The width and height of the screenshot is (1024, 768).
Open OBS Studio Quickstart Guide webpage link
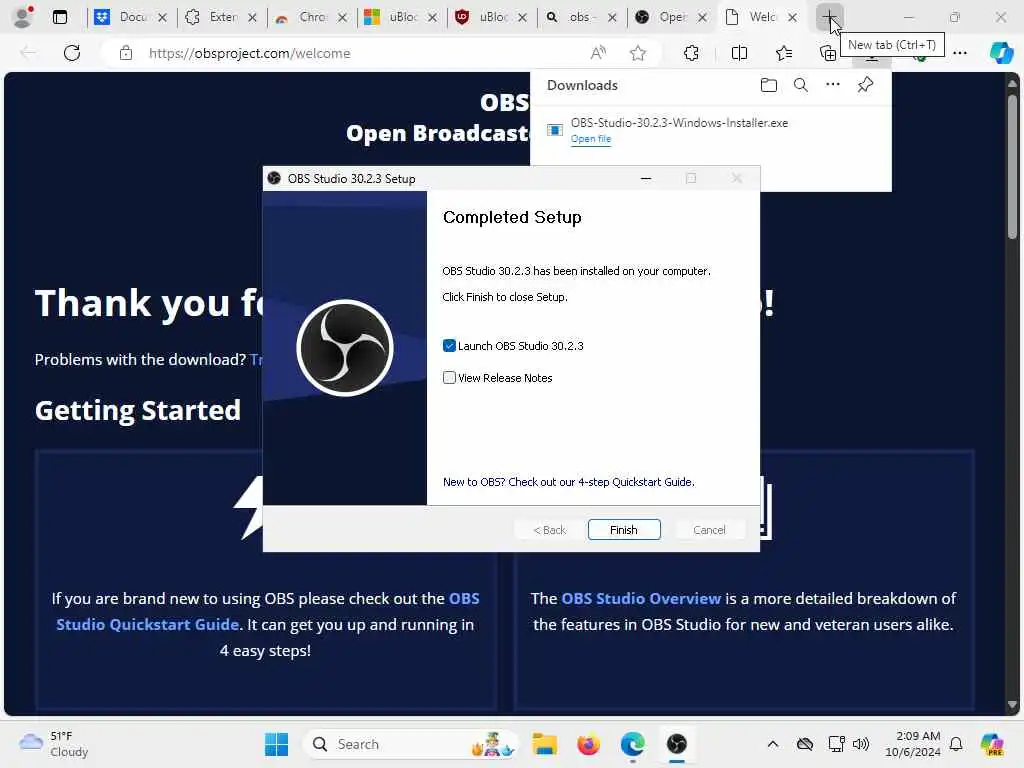268,611
